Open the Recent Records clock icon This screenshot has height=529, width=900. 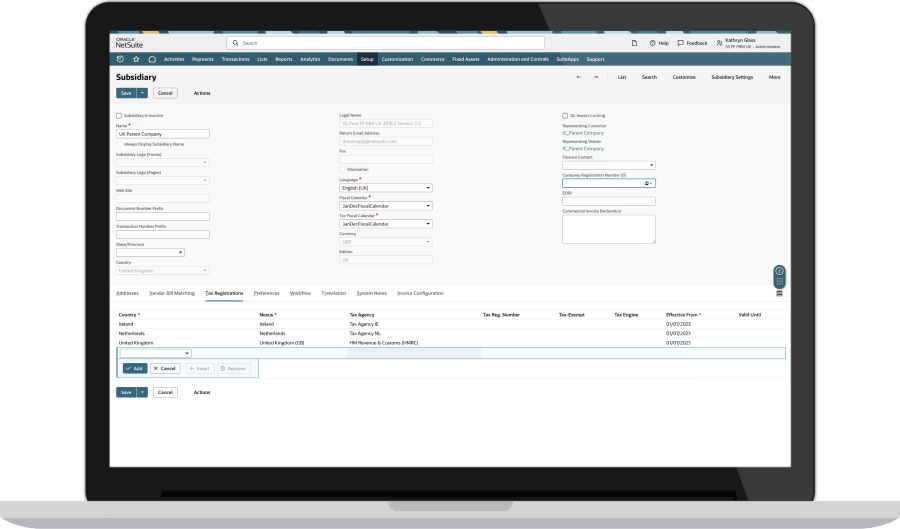click(x=120, y=59)
